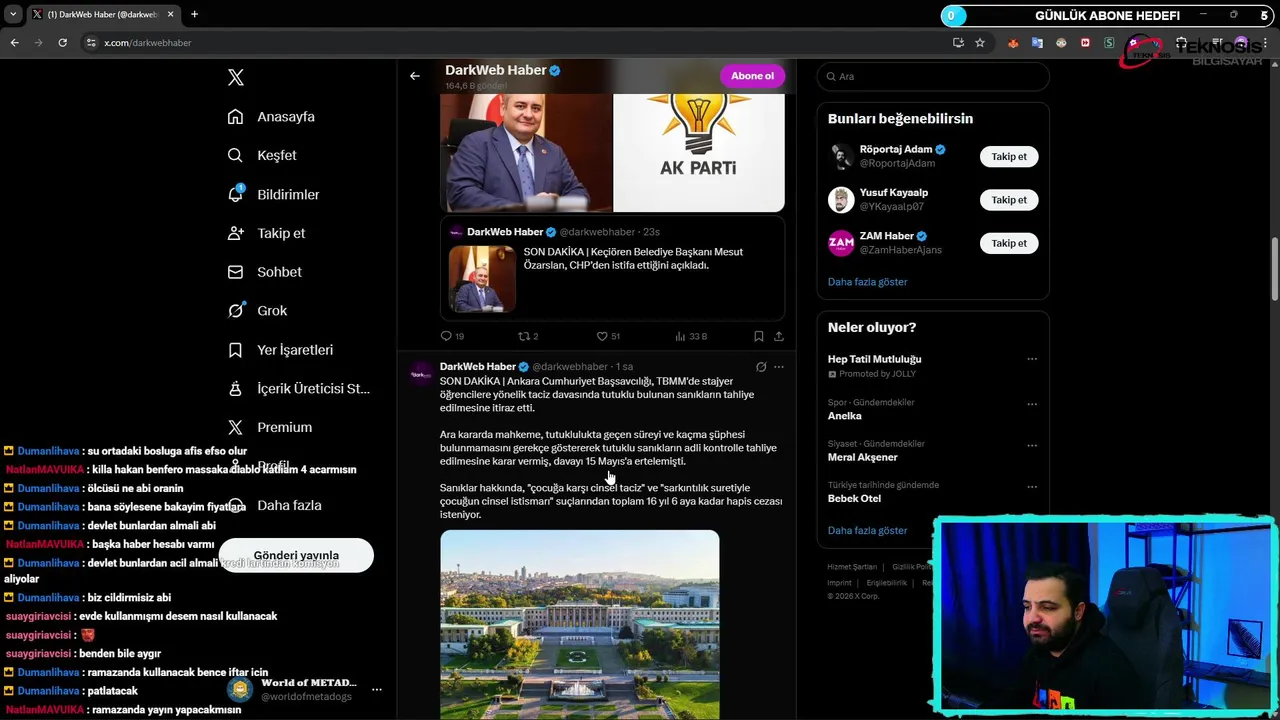View analytics showing 33 B views
1280x720 pixels.
click(x=691, y=336)
